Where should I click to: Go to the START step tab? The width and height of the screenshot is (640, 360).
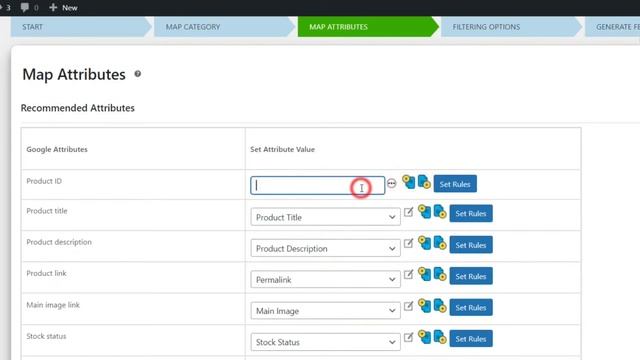tap(81, 27)
